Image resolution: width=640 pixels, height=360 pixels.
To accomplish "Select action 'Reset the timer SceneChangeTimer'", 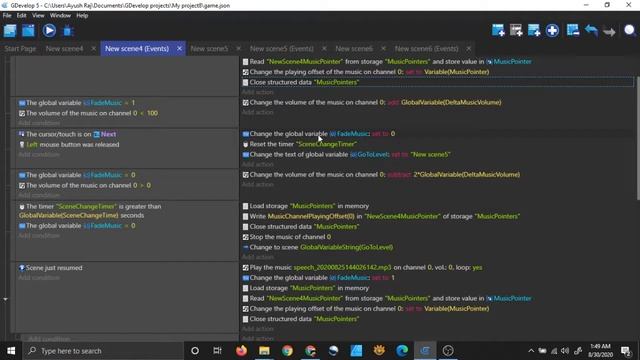I will (300, 144).
